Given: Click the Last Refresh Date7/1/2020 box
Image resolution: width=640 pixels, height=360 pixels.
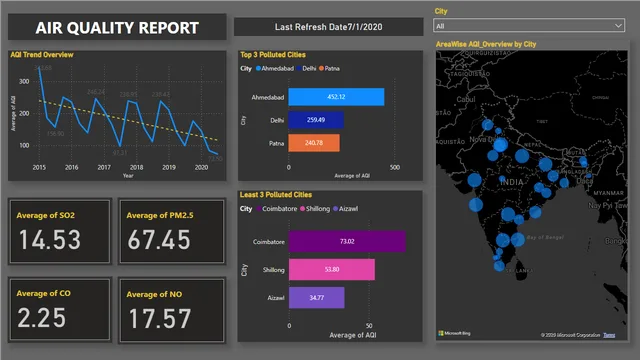Looking at the screenshot, I should [329, 27].
